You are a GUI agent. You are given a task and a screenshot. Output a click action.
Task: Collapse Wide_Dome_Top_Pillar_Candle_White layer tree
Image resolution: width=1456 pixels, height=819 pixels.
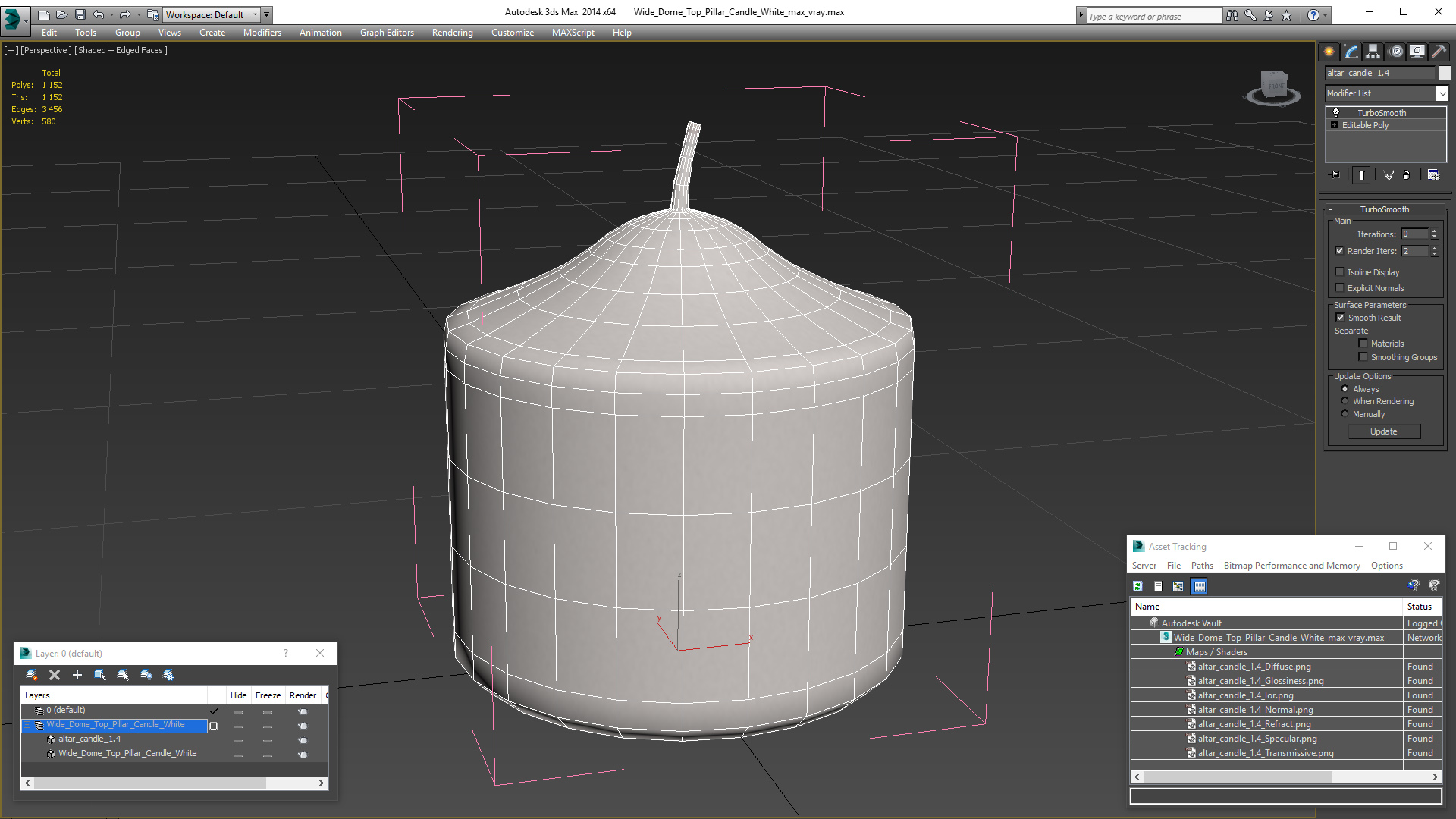click(27, 725)
